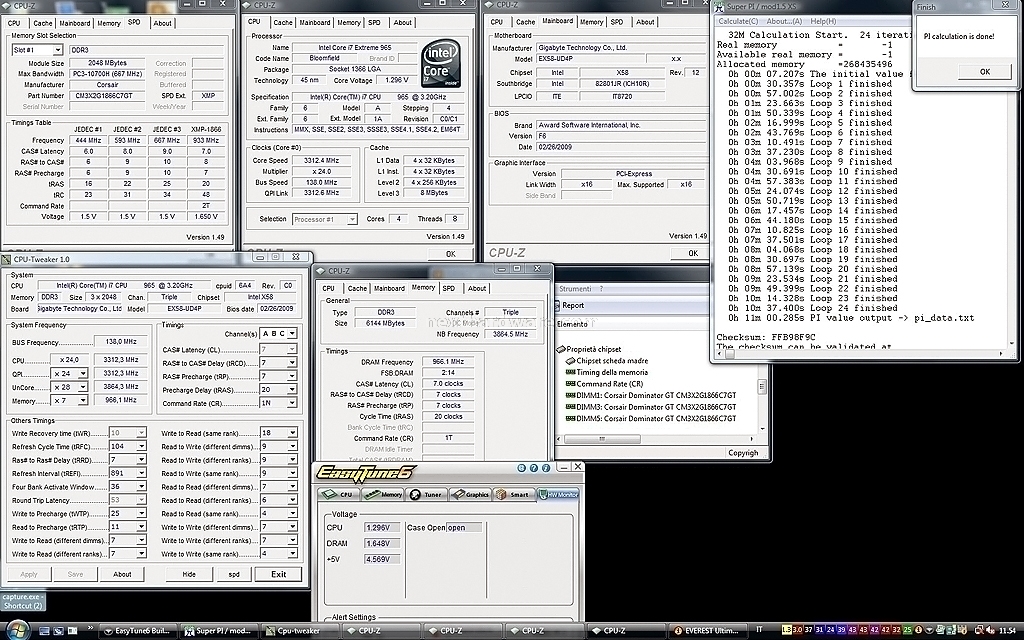This screenshot has width=1024, height=640.
Task: Open the Memory tab in EasyTune6
Action: click(x=383, y=494)
